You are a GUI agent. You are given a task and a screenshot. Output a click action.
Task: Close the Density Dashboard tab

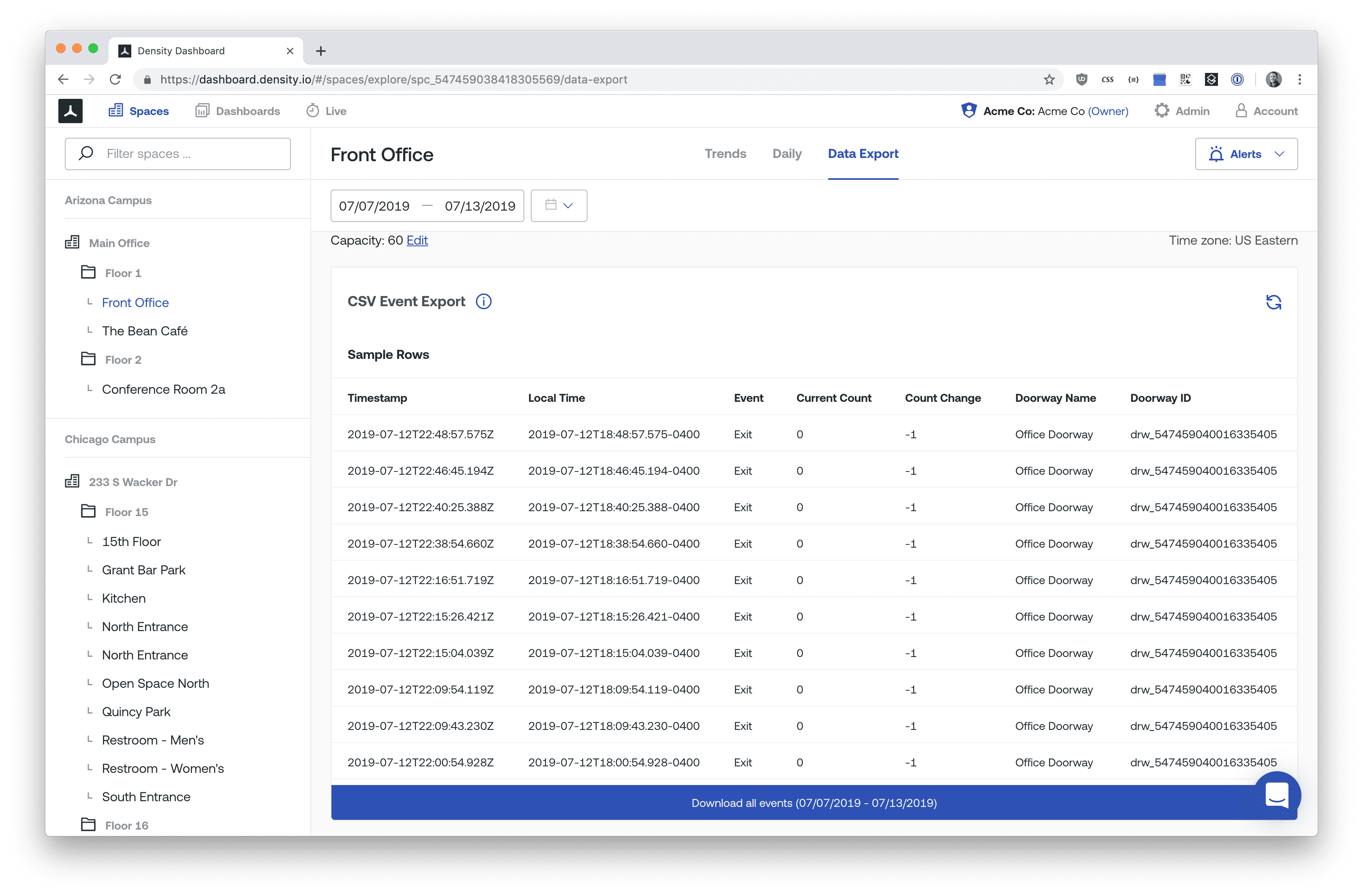pos(290,51)
